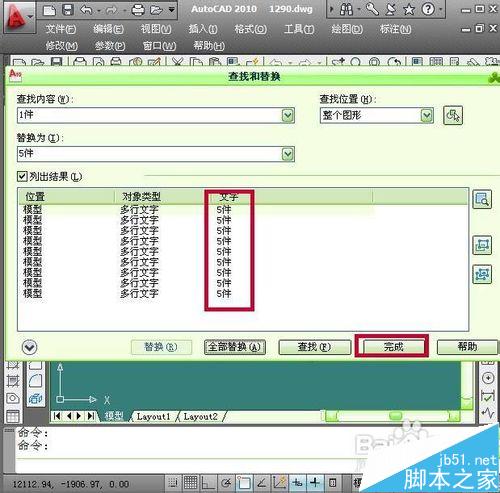The image size is (500, 493).
Task: Click create selection set from all icon
Action: click(482, 274)
